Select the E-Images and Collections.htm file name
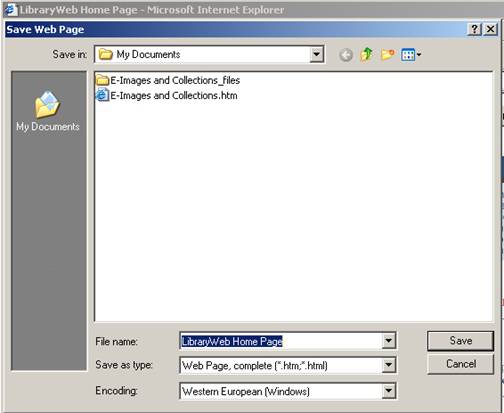This screenshot has height=413, width=504. [174, 96]
